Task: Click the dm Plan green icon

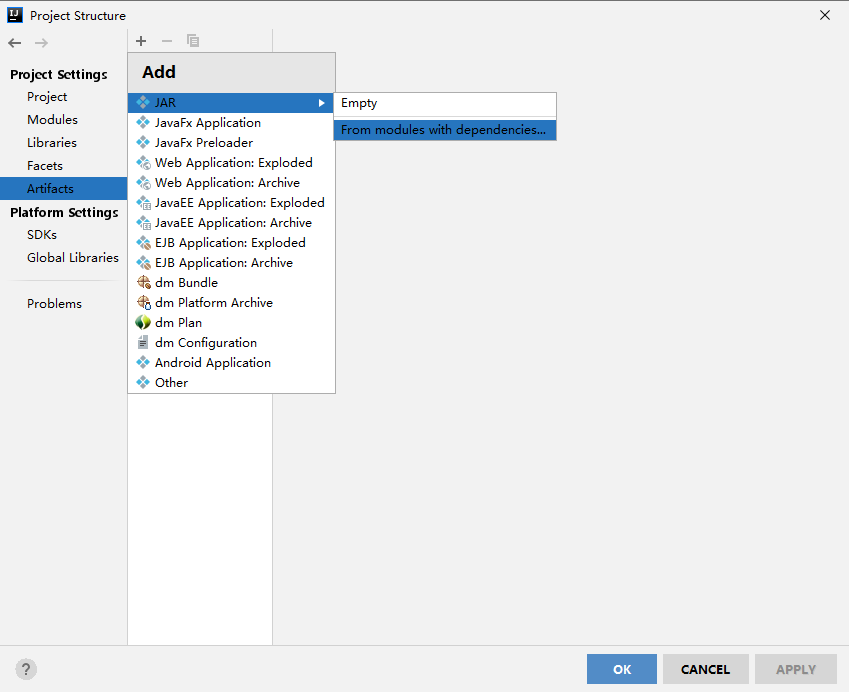Action: coord(143,323)
